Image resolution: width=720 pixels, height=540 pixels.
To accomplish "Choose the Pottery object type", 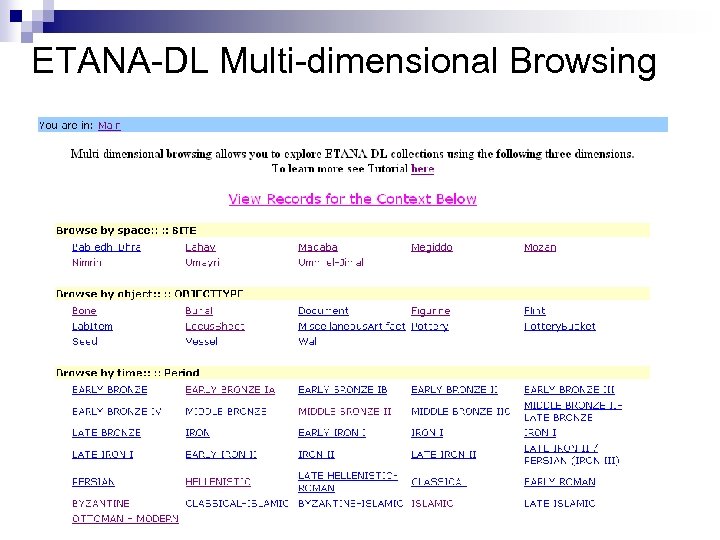I will point(430,326).
